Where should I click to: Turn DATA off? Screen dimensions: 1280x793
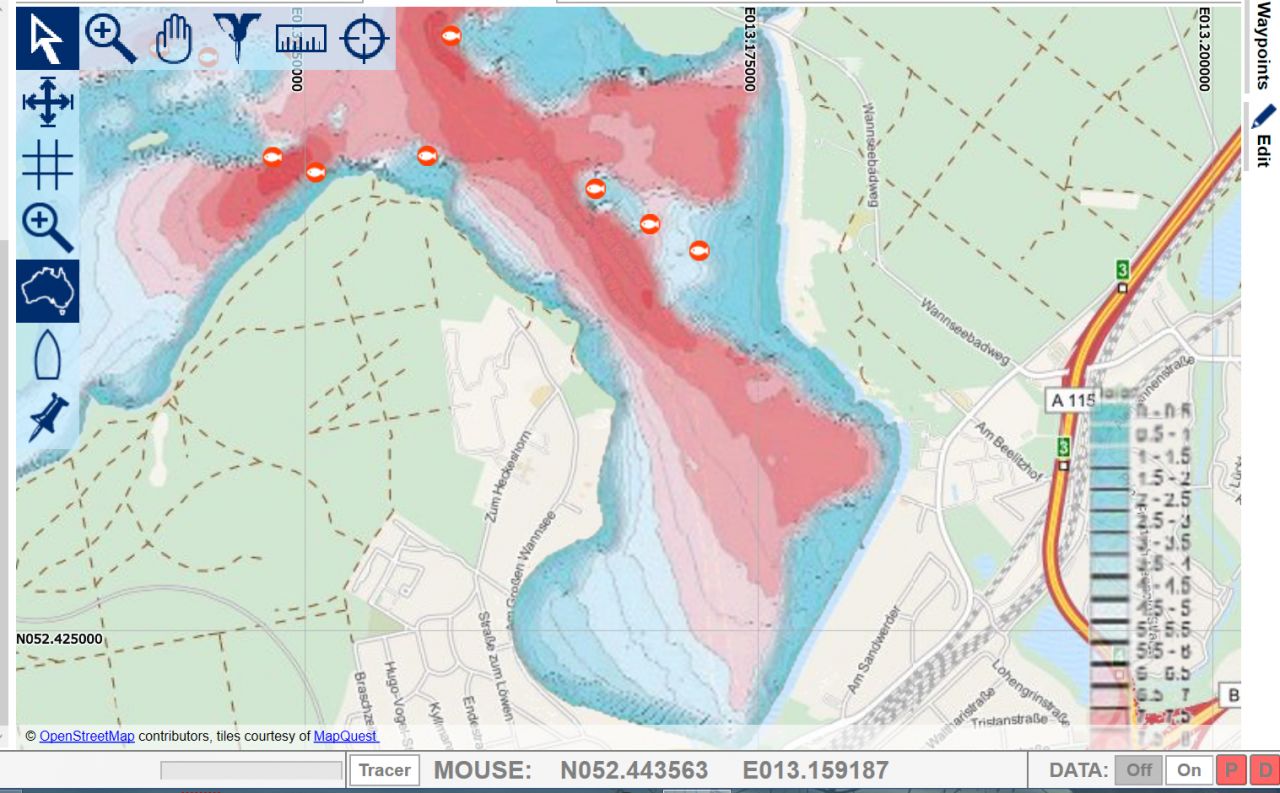pos(1139,770)
